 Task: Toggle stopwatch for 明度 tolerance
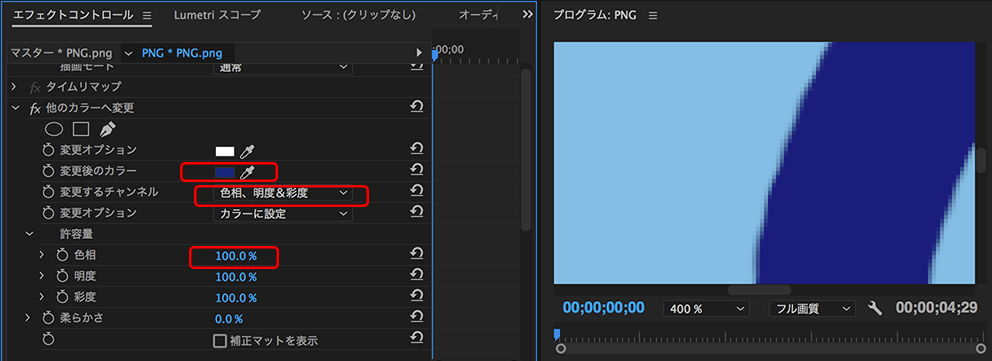tap(62, 276)
